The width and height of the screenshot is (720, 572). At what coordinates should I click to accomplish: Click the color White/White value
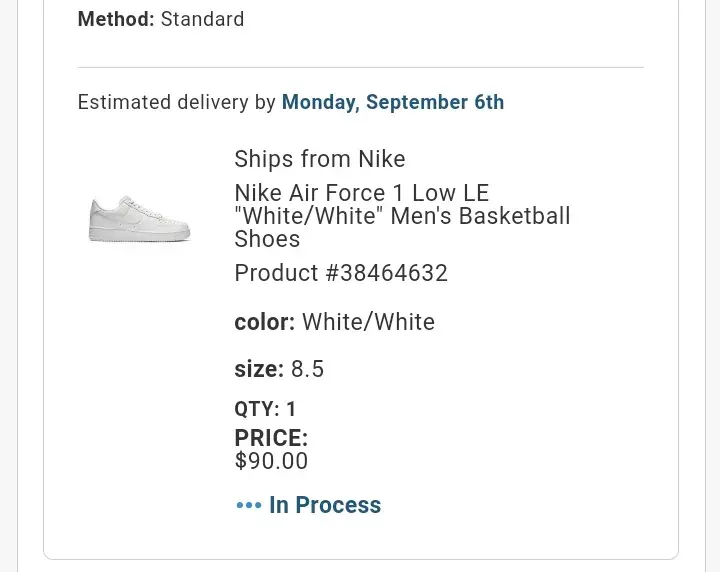368,322
